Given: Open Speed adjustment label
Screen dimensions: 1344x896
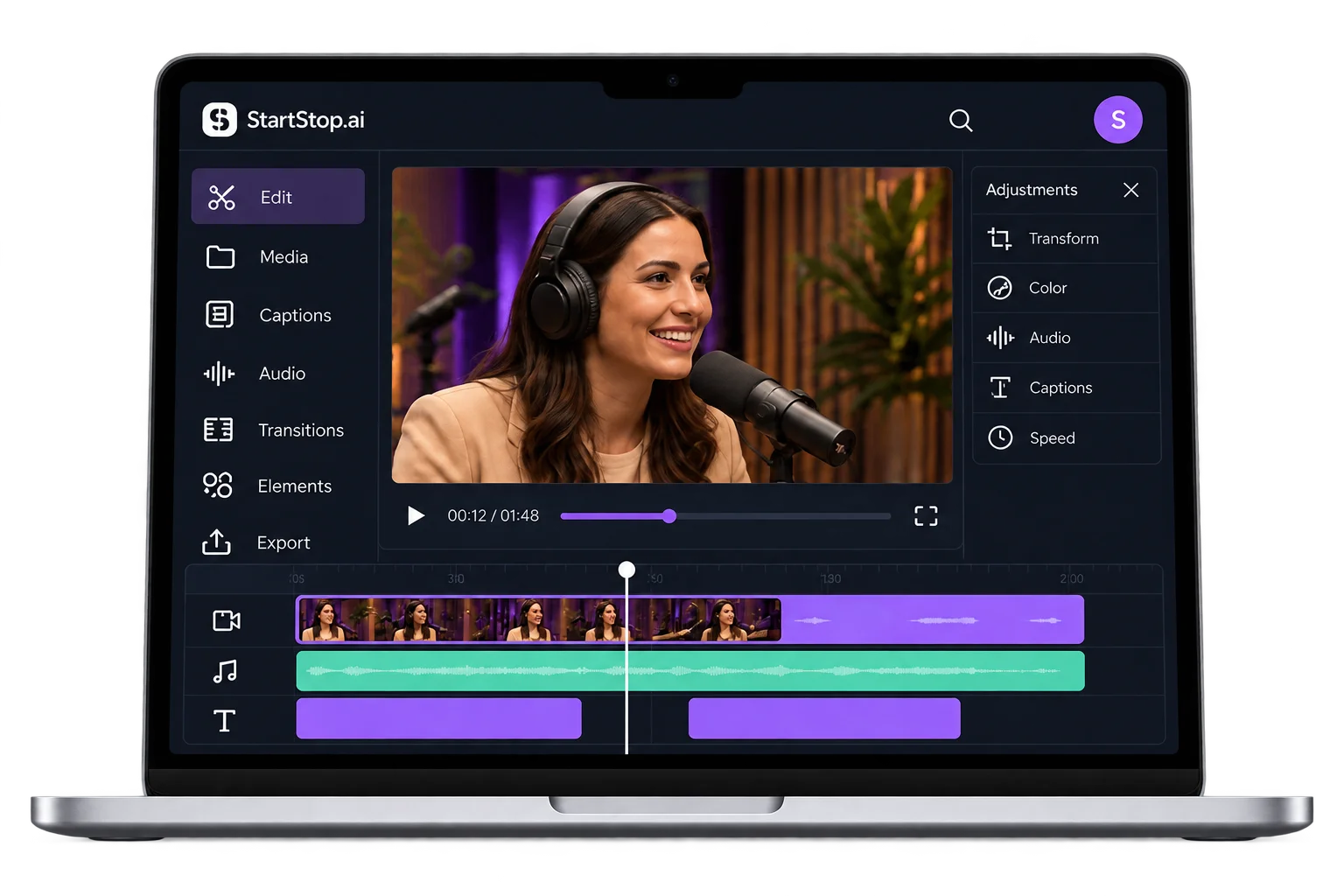Looking at the screenshot, I should pos(1053,438).
